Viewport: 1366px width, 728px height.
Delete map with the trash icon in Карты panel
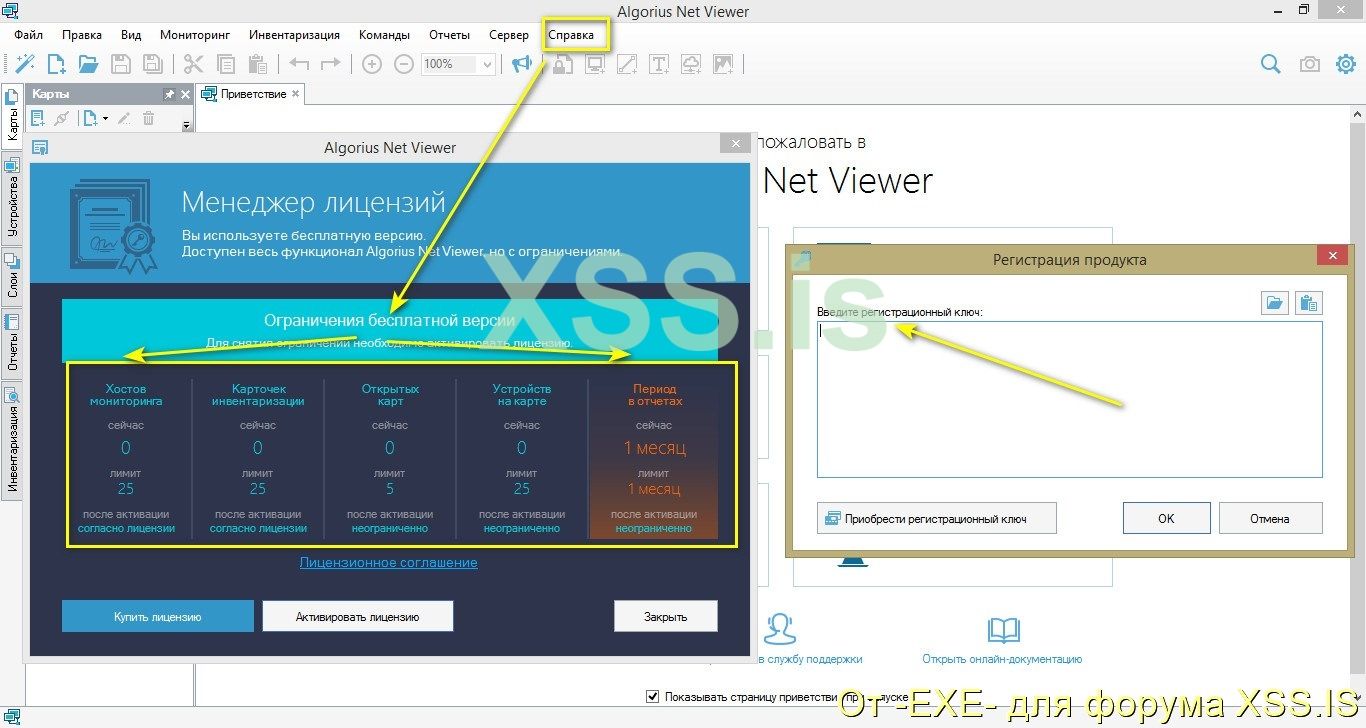(x=149, y=119)
